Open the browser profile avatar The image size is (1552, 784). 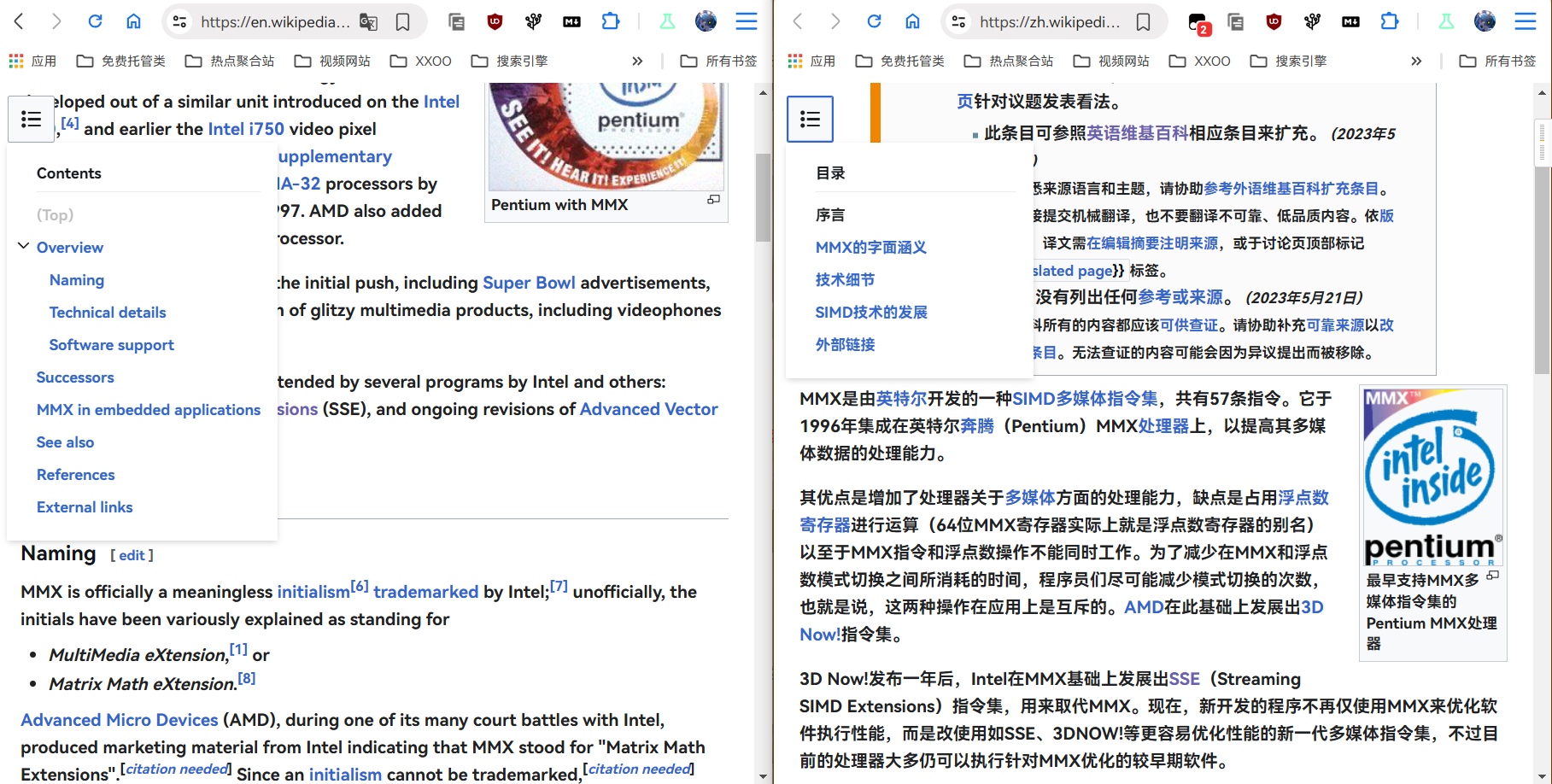pyautogui.click(x=706, y=21)
